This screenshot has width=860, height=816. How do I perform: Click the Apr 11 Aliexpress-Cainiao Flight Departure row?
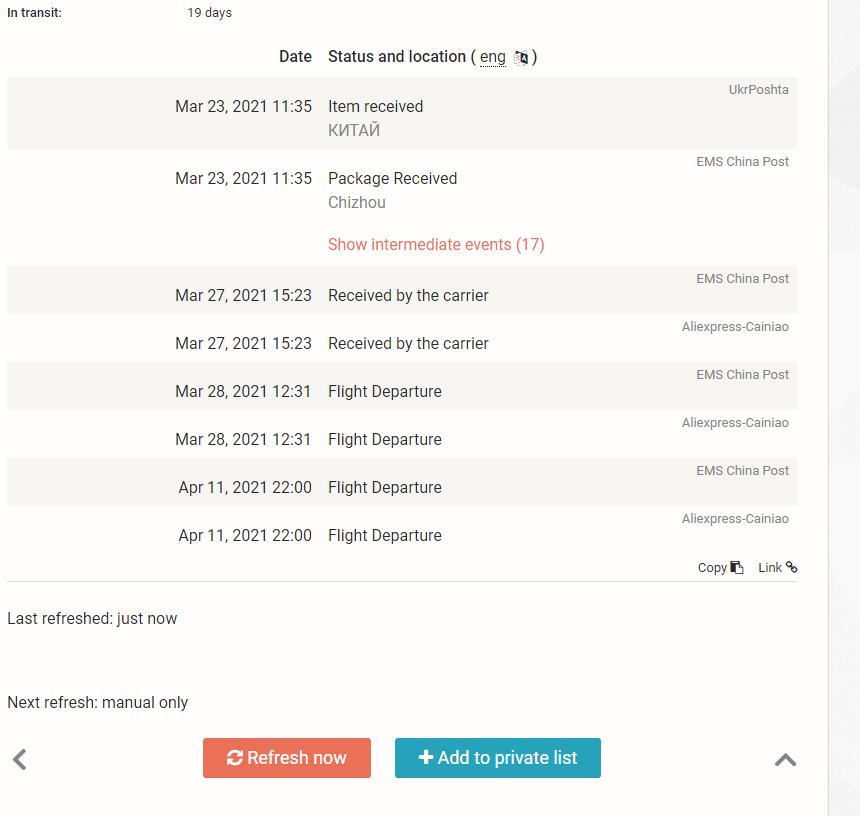(401, 530)
